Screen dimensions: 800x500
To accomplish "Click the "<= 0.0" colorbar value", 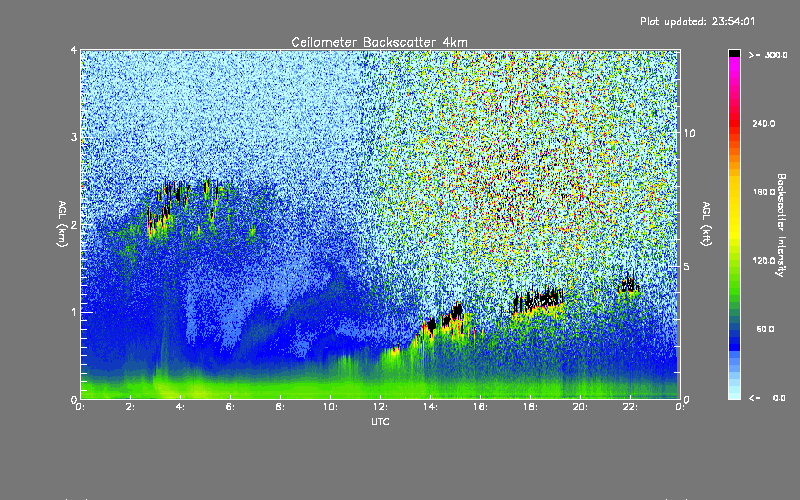I will [767, 398].
